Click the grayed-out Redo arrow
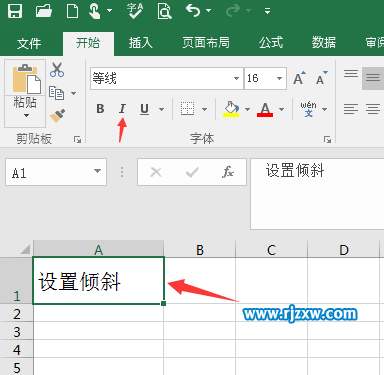 (234, 11)
